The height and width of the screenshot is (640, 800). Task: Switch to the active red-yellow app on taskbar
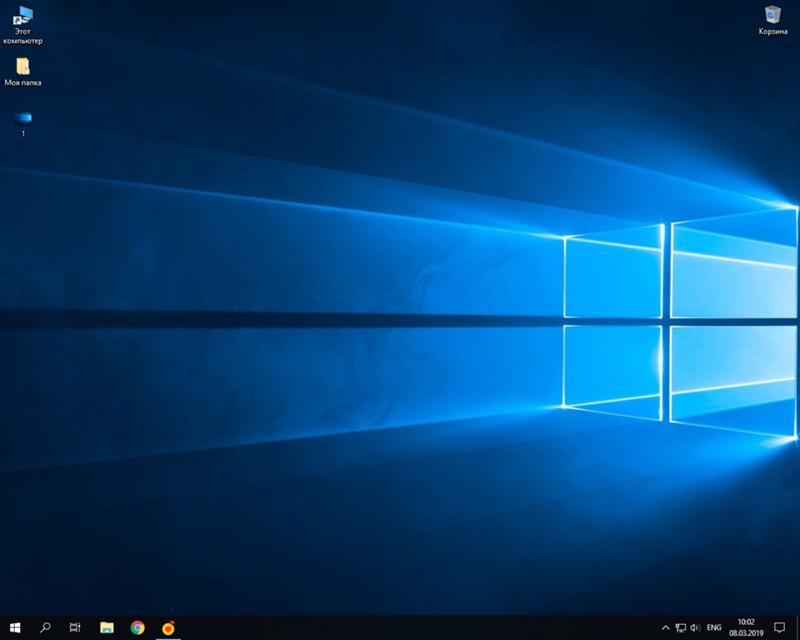[168, 627]
